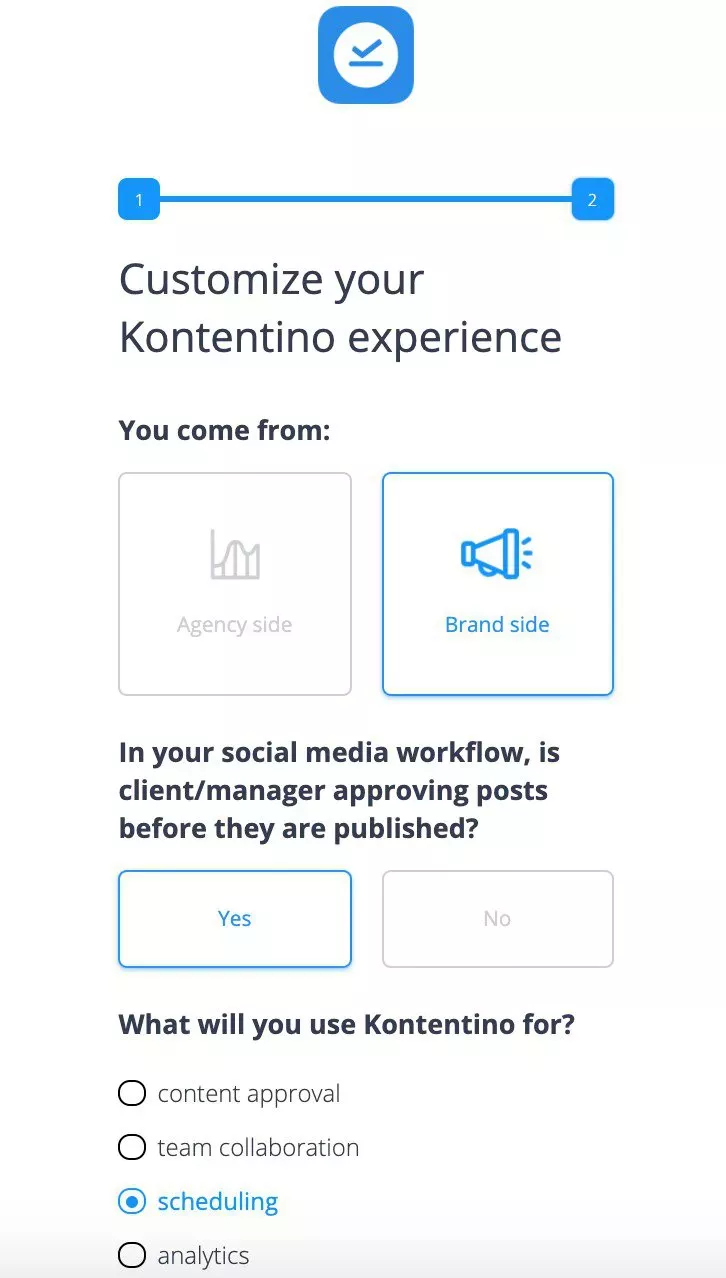Select the scheduling radio button
Screen dimensions: 726x1278
132,1201
